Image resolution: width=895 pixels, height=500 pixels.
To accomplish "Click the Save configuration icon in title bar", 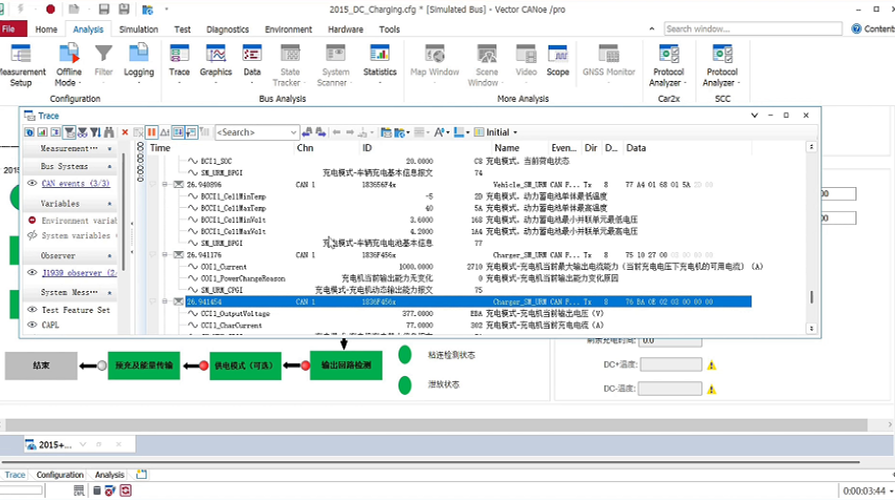I will pos(104,9).
